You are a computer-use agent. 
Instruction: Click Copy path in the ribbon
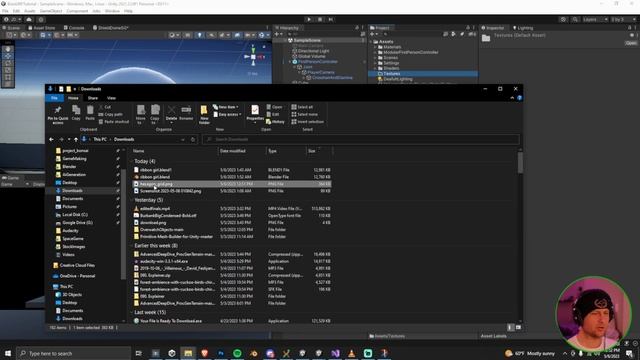tap(111, 114)
